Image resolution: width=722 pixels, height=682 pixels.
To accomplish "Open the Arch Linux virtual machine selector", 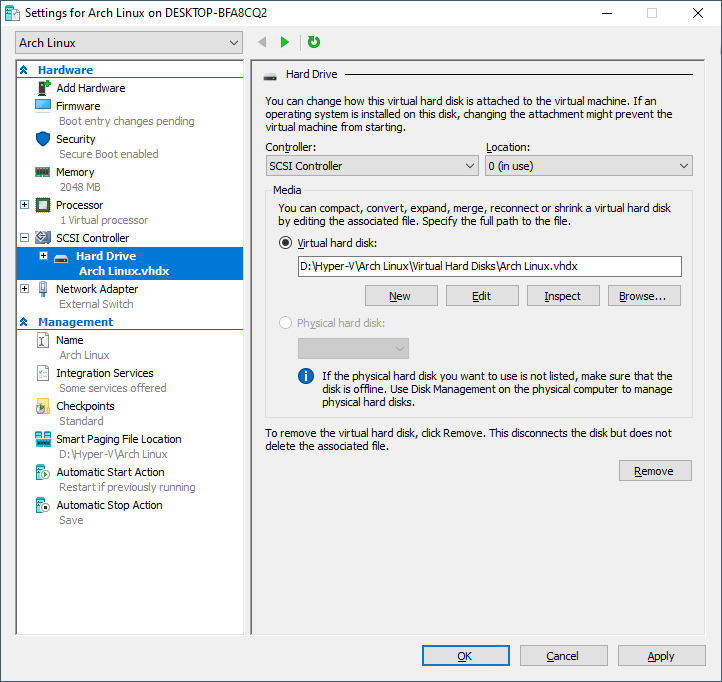I will coord(129,43).
